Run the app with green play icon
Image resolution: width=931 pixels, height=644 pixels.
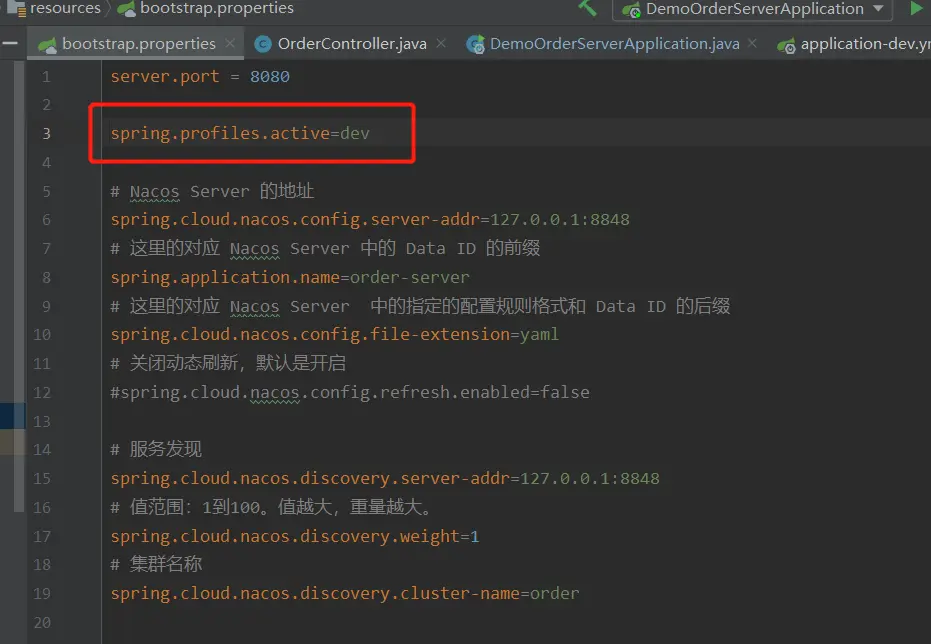click(x=915, y=8)
